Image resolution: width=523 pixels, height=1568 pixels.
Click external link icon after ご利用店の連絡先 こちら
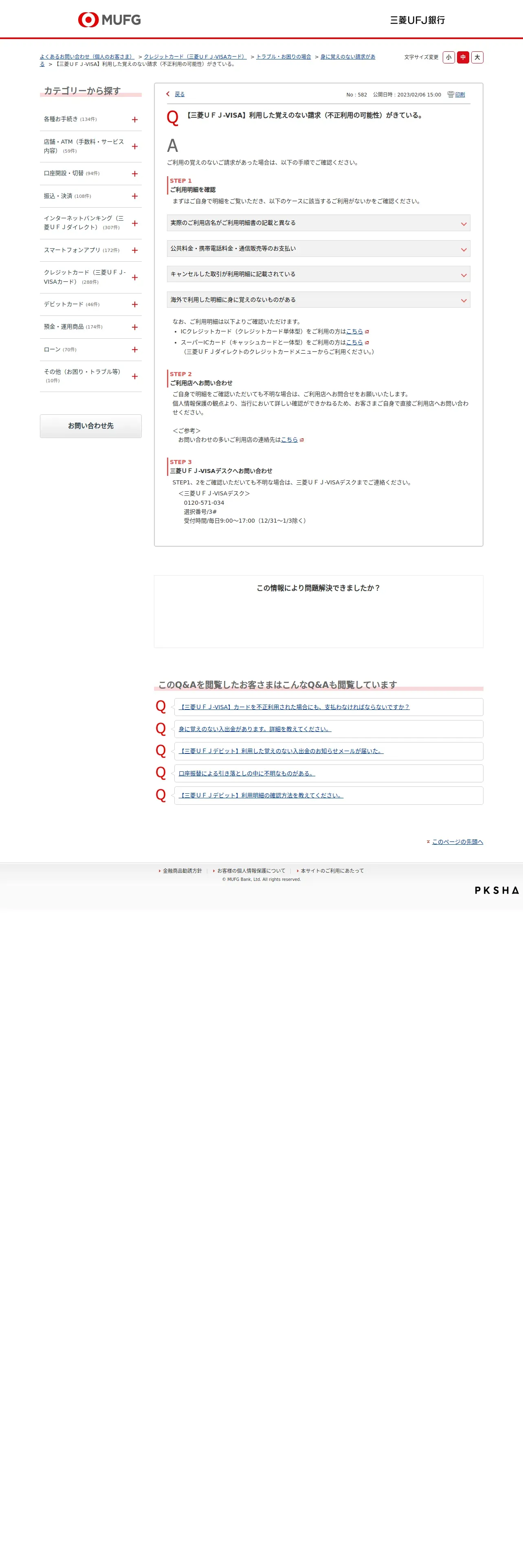click(301, 440)
